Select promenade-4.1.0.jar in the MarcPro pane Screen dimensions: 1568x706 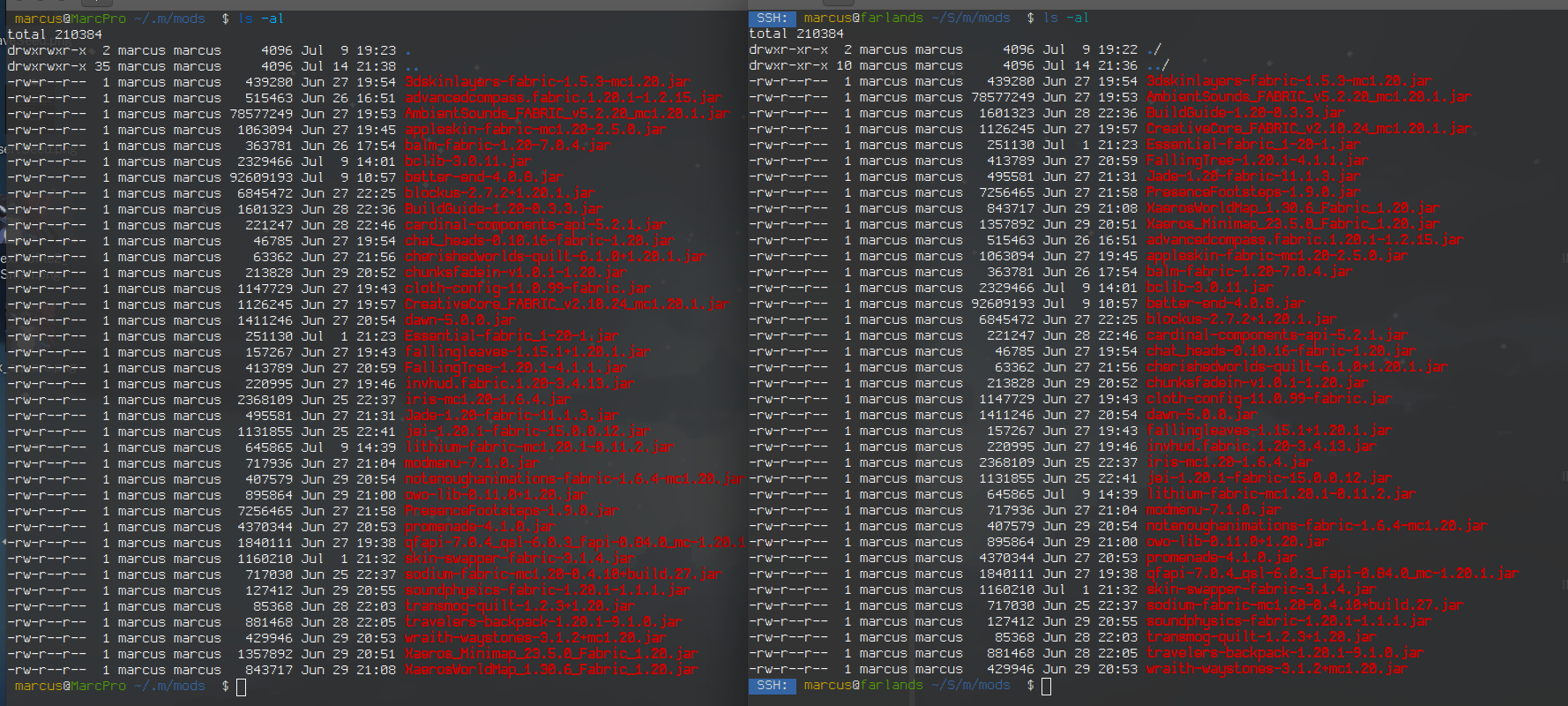tap(480, 527)
